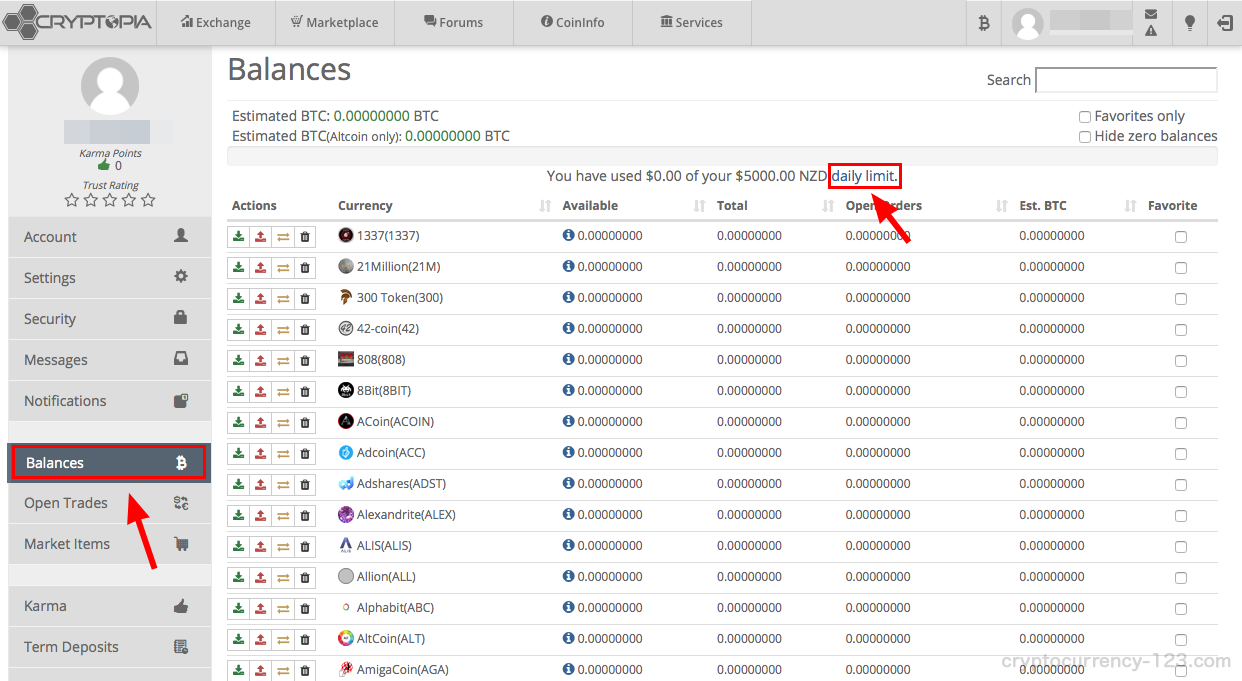Open Notifications in the sidebar
Viewport: 1242px width, 681px height.
coord(110,401)
